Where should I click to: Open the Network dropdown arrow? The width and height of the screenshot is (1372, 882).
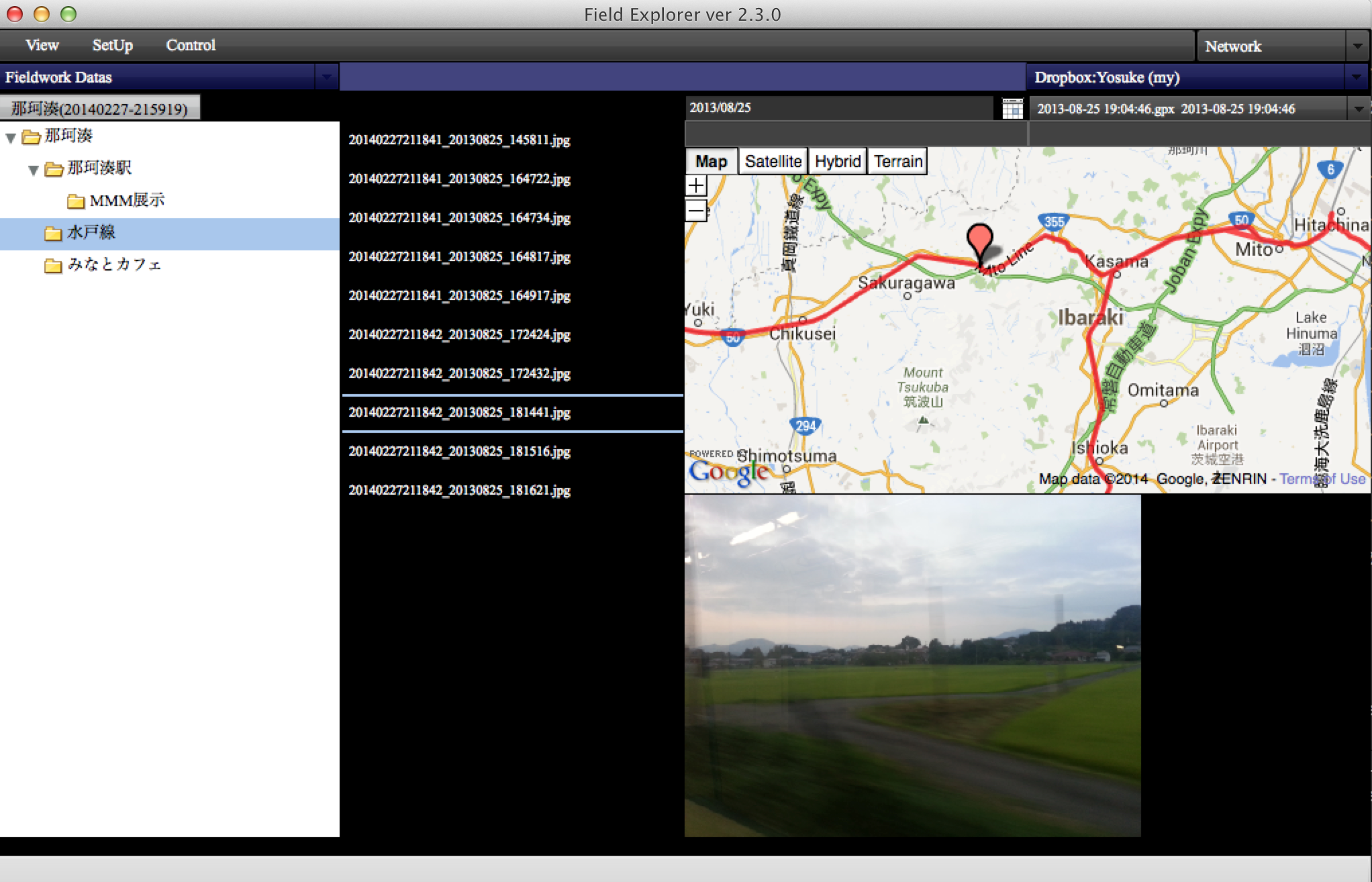point(1357,46)
